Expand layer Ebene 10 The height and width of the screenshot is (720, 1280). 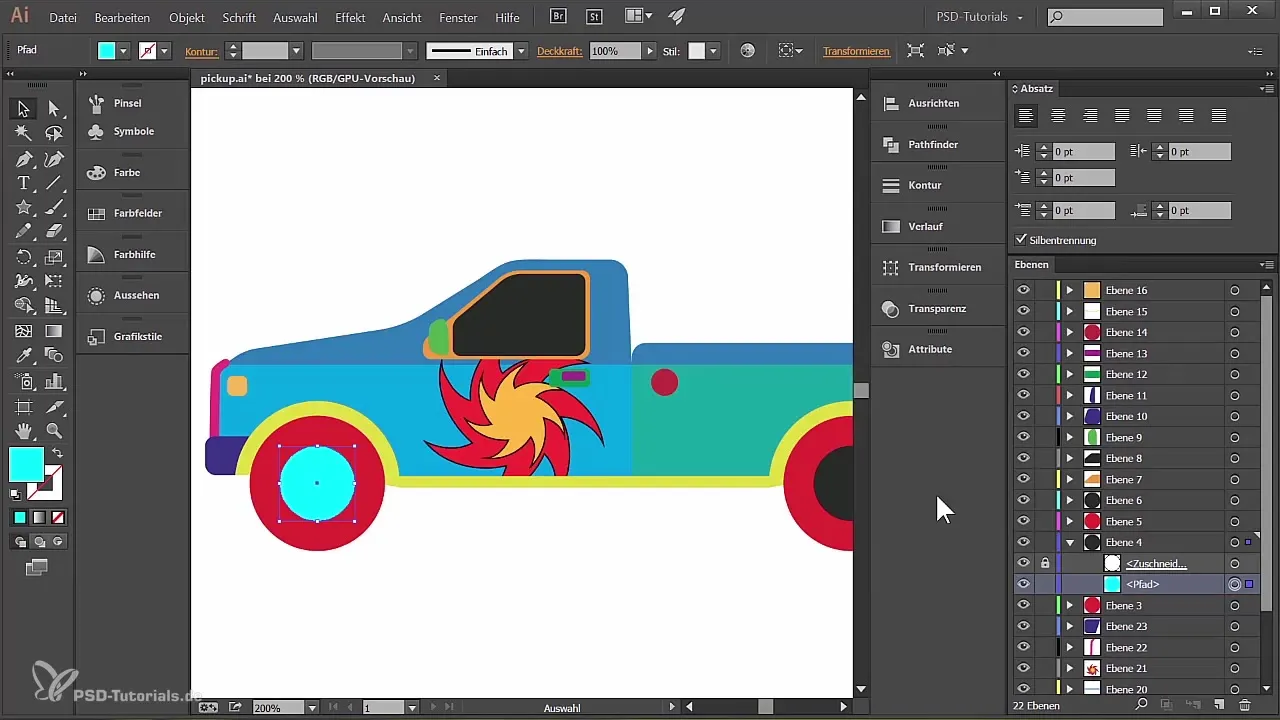1070,416
